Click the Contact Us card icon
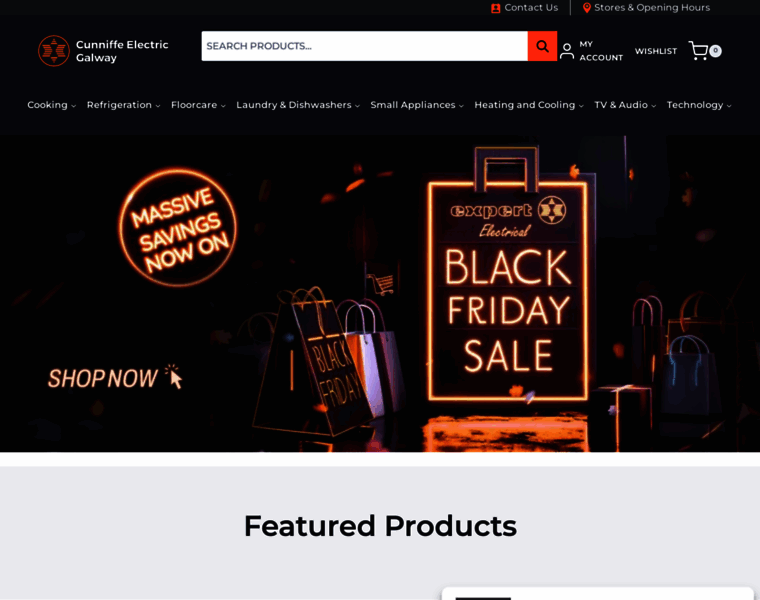Viewport: 760px width, 600px height. point(495,8)
